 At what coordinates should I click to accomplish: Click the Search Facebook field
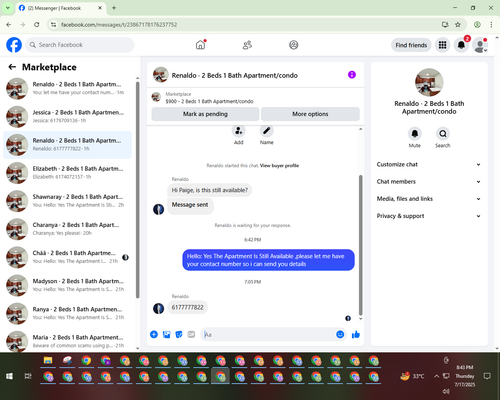(x=80, y=45)
